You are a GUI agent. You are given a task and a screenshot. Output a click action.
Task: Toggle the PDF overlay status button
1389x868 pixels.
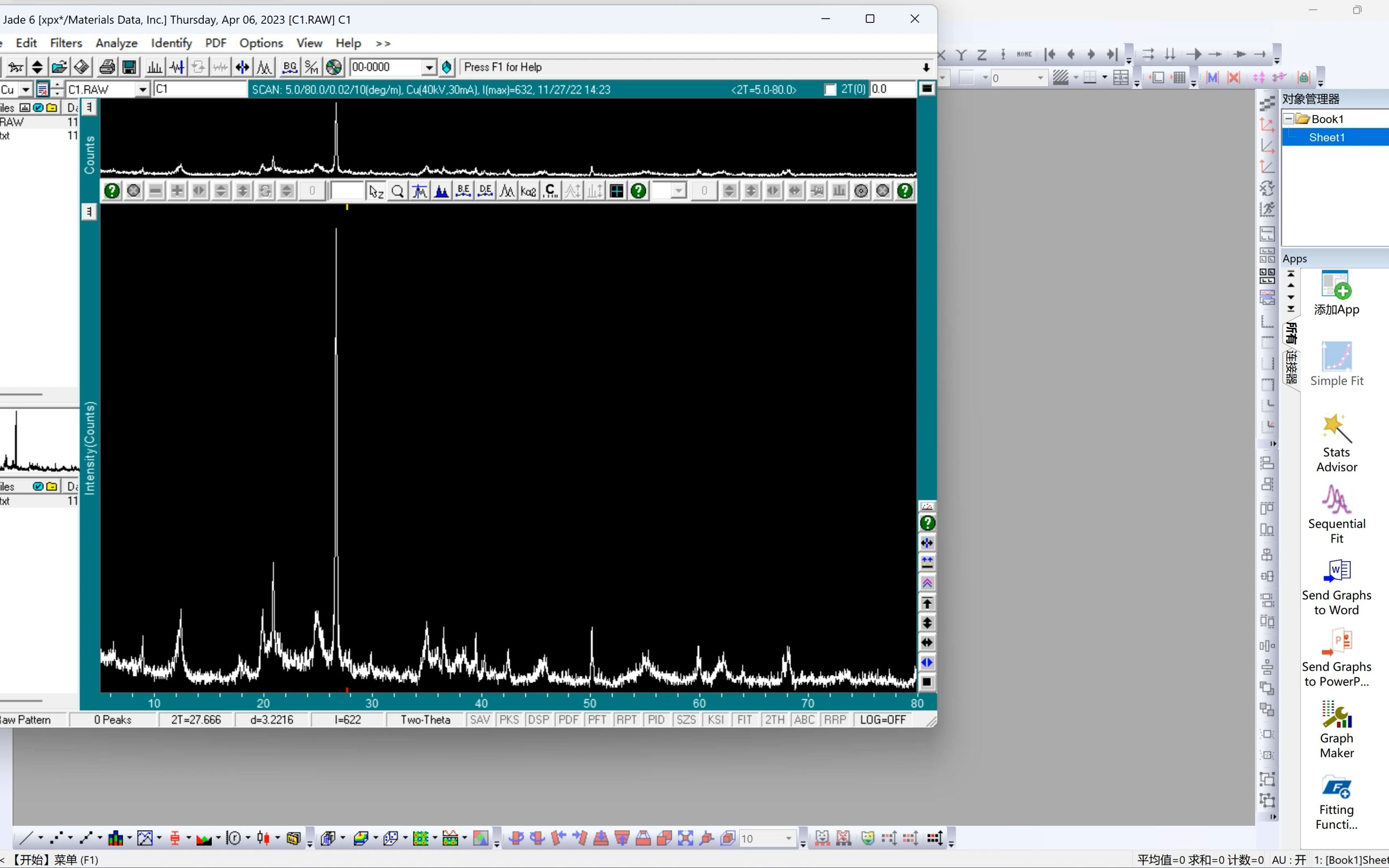[567, 720]
